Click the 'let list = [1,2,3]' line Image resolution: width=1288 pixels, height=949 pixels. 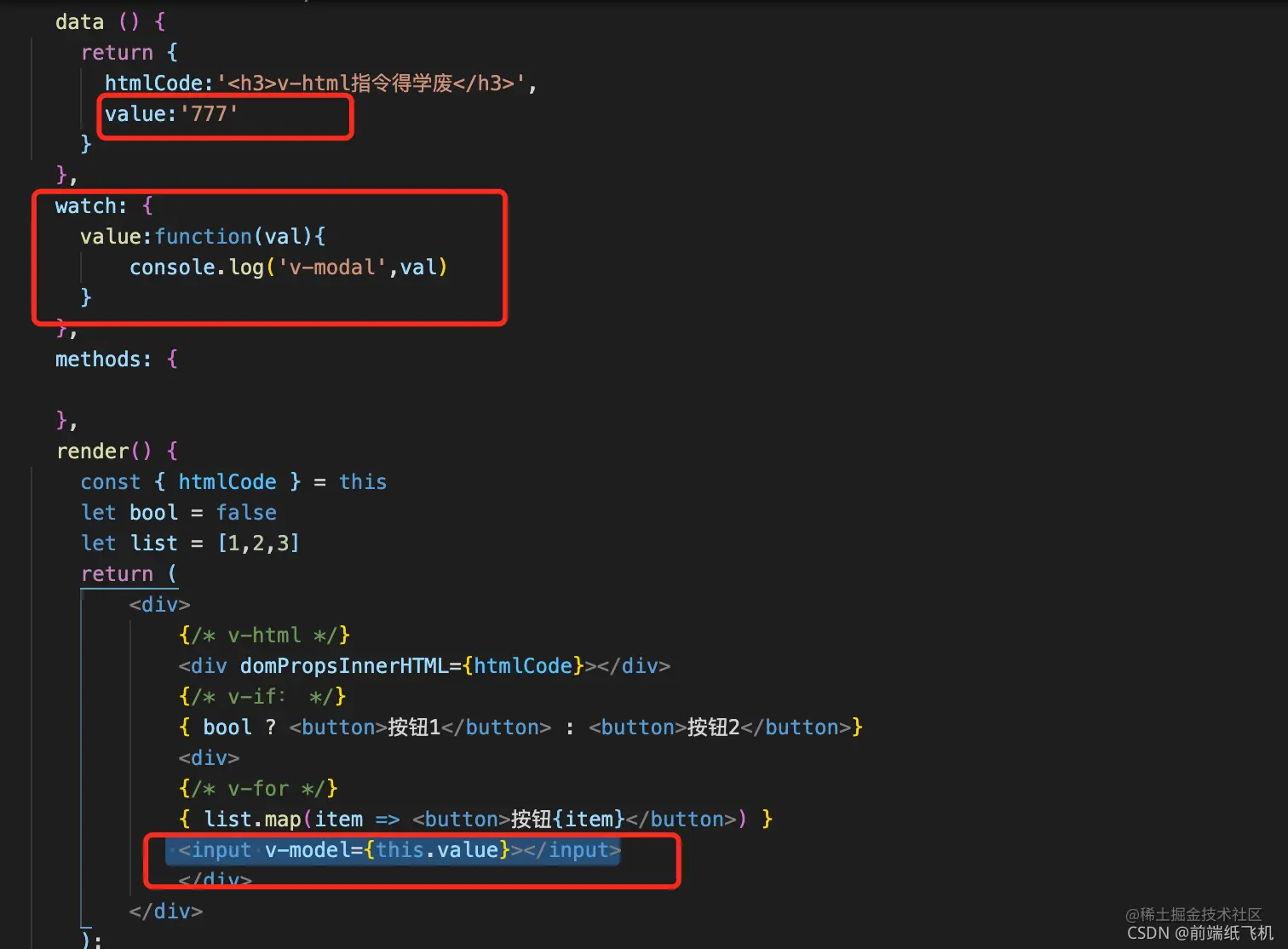point(190,543)
